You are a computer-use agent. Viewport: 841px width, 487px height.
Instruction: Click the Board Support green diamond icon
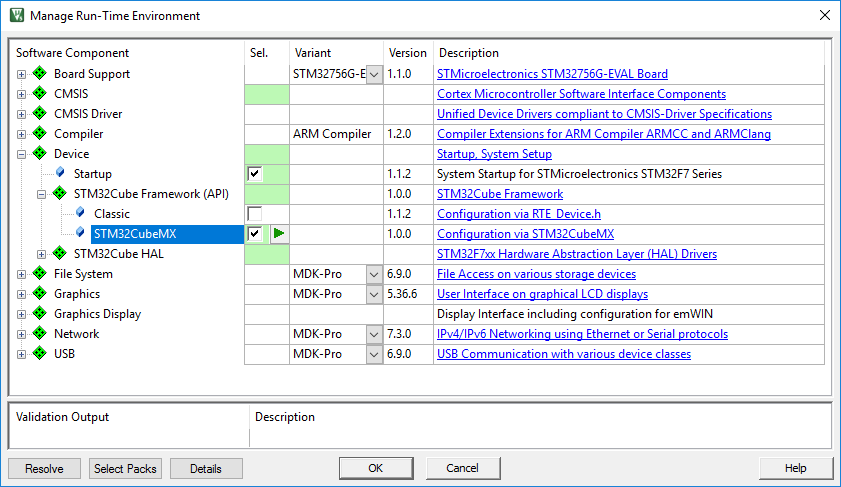click(40, 73)
